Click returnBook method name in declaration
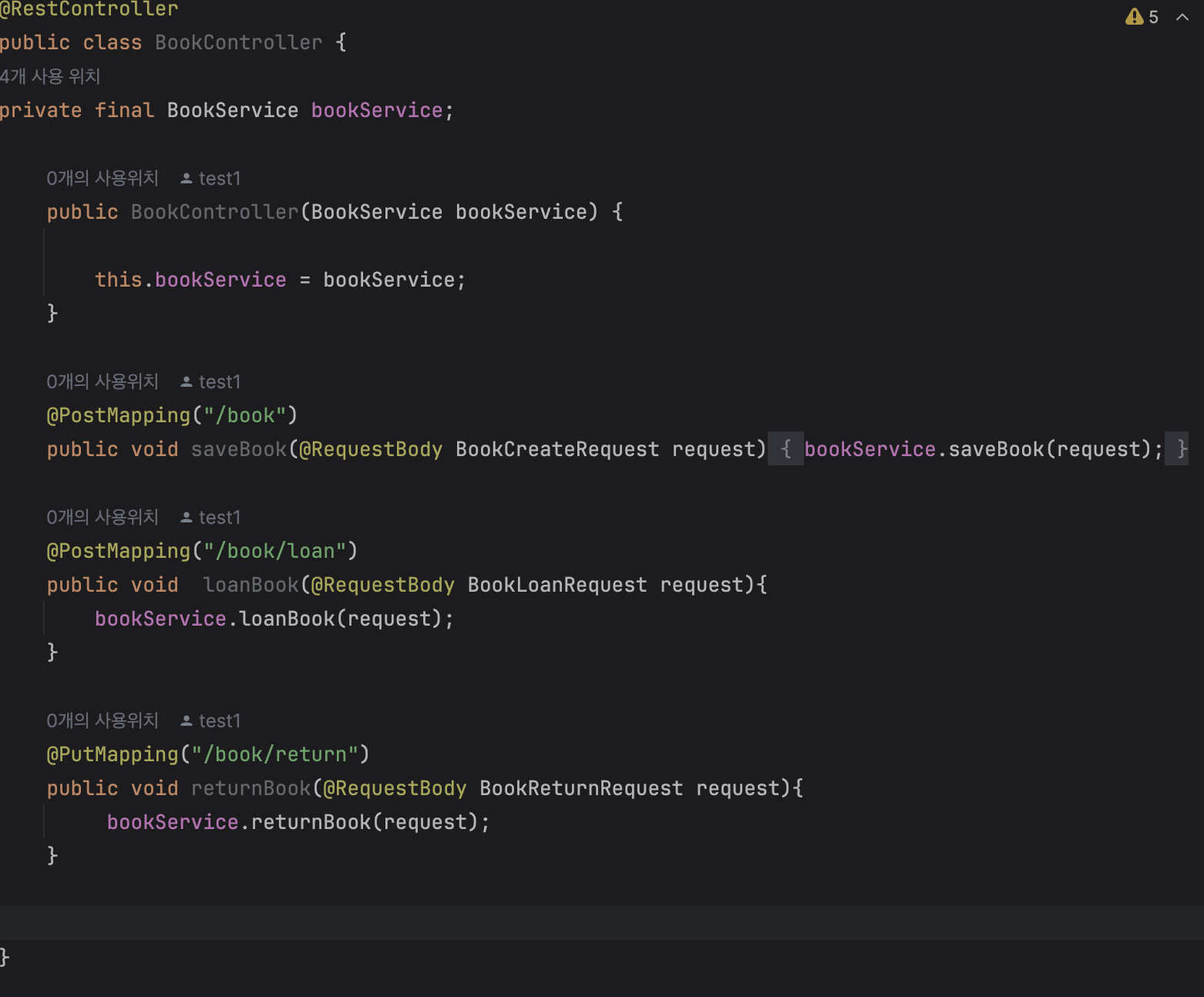The width and height of the screenshot is (1204, 997). click(x=251, y=788)
